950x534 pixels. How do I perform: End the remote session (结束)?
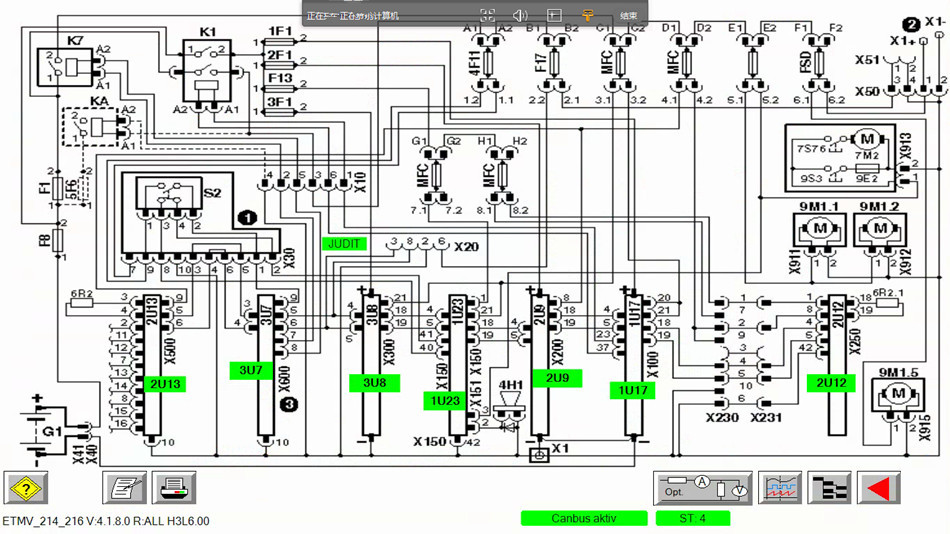[x=628, y=15]
